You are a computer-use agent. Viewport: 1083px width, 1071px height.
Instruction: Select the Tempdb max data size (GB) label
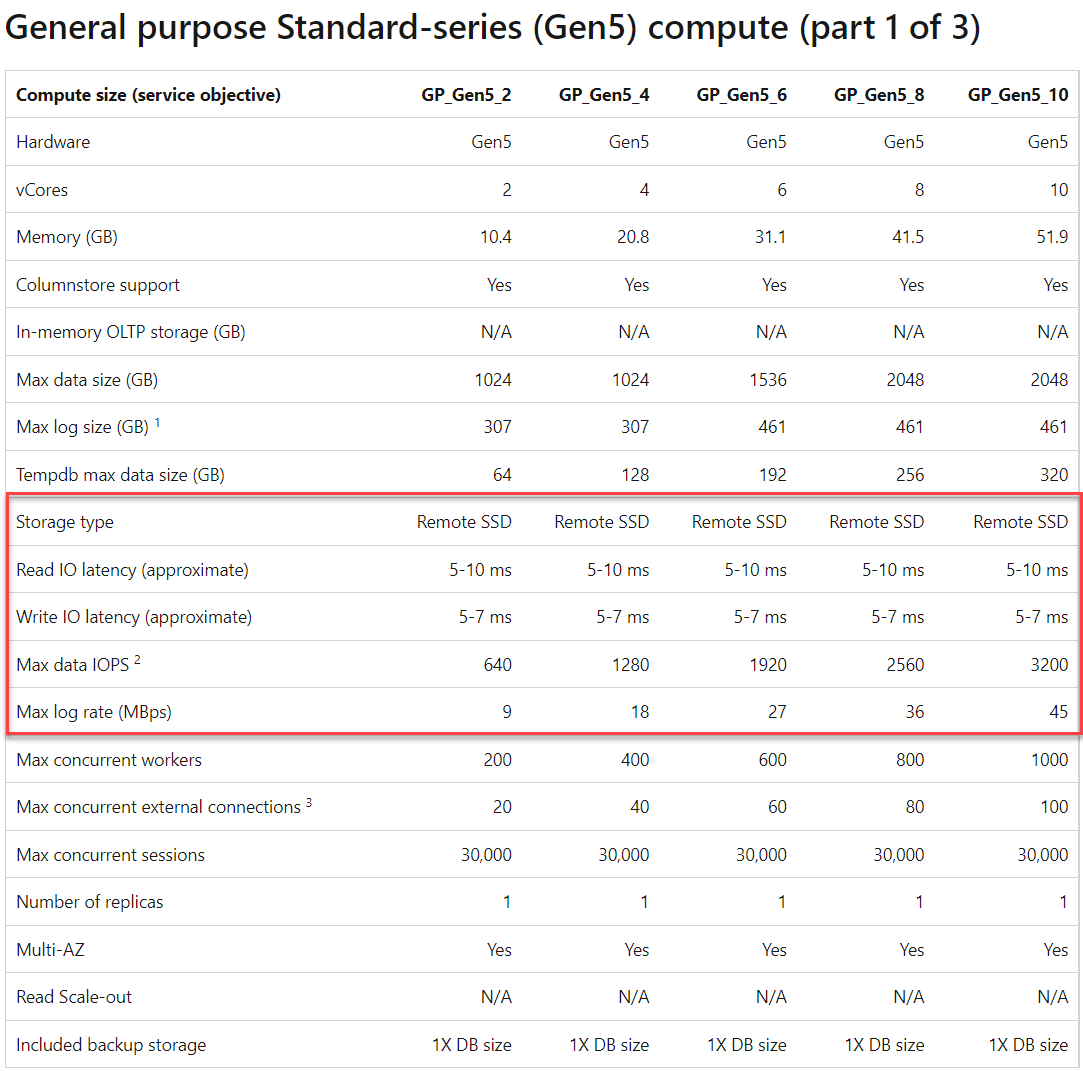point(120,475)
